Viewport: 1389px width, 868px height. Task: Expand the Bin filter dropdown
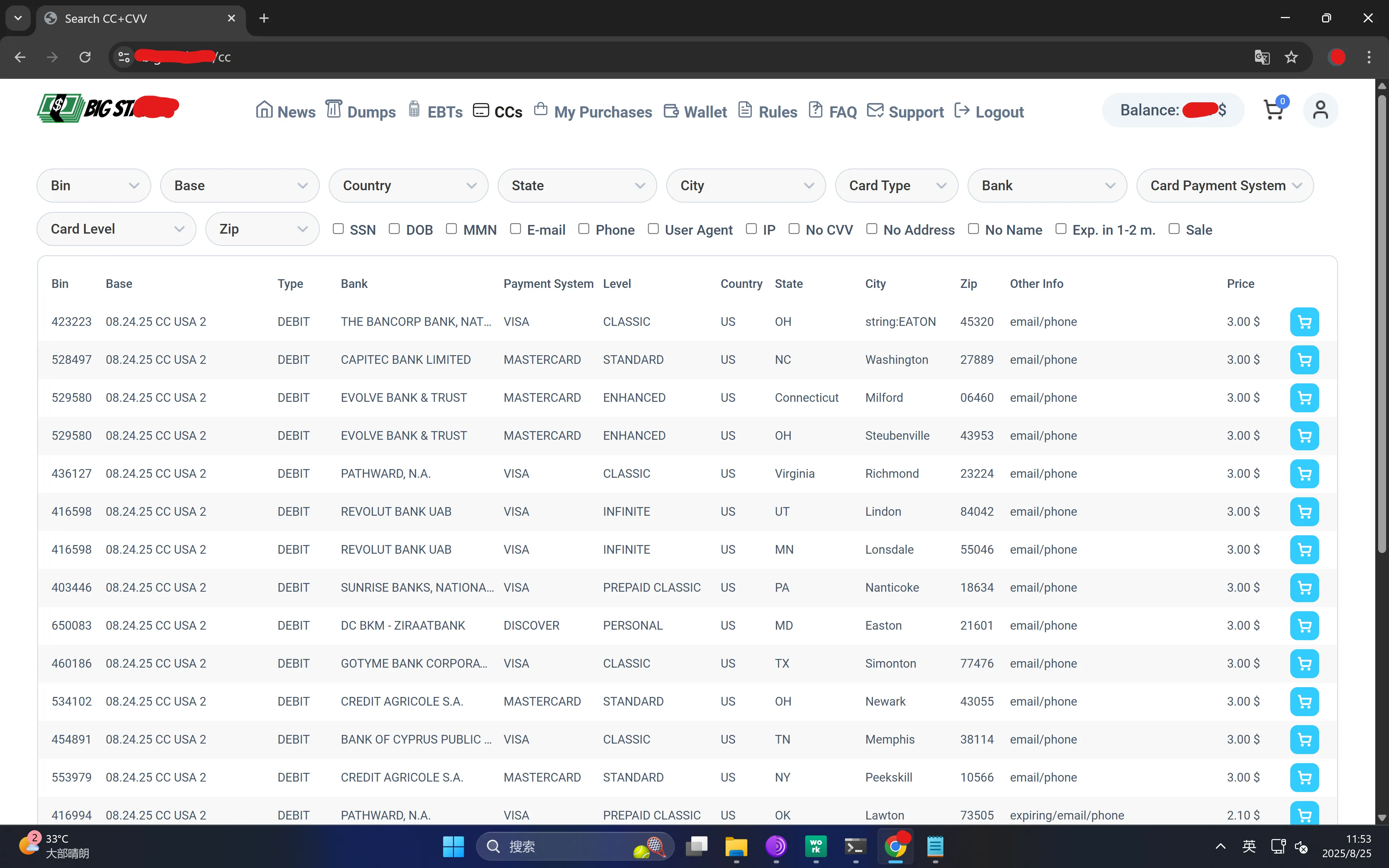94,186
